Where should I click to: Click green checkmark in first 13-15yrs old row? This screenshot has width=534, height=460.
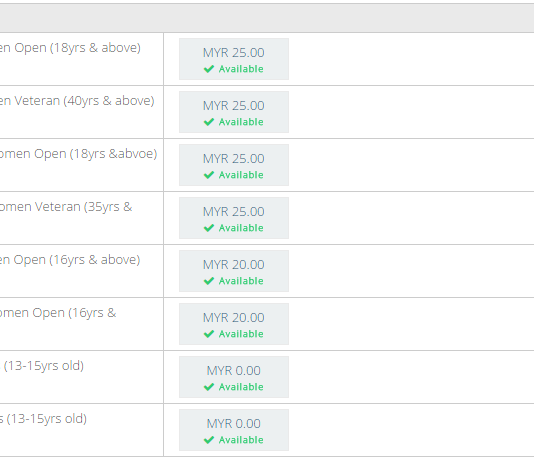tap(209, 387)
